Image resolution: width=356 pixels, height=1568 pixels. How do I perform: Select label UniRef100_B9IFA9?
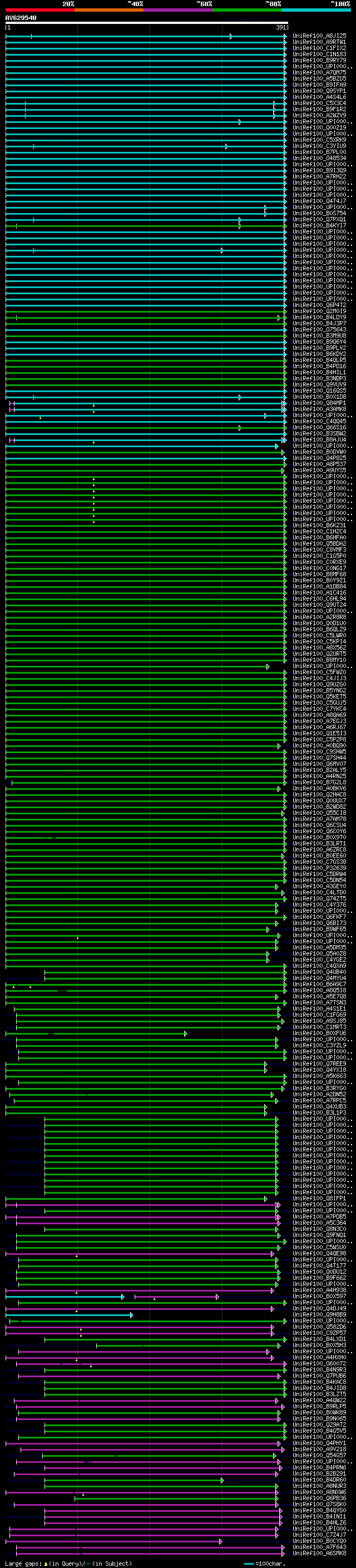click(319, 85)
